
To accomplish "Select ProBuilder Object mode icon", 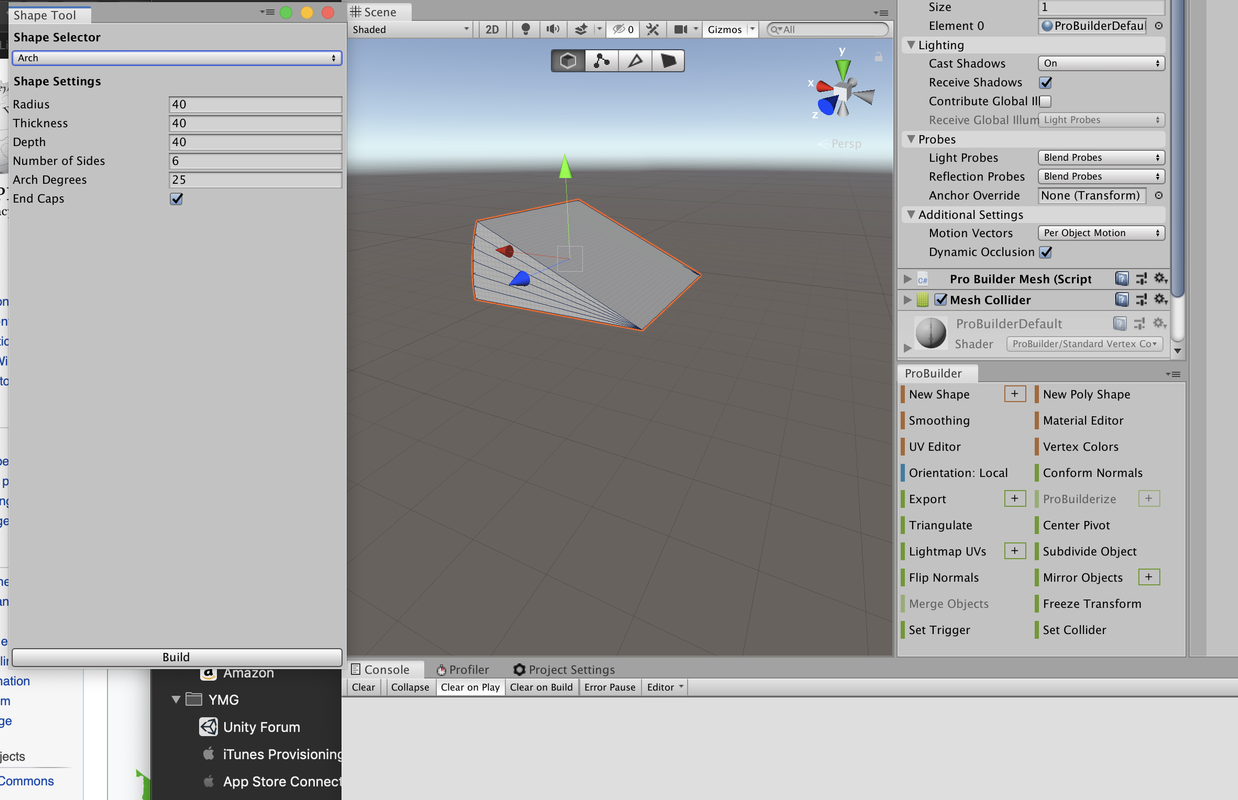I will (x=568, y=61).
